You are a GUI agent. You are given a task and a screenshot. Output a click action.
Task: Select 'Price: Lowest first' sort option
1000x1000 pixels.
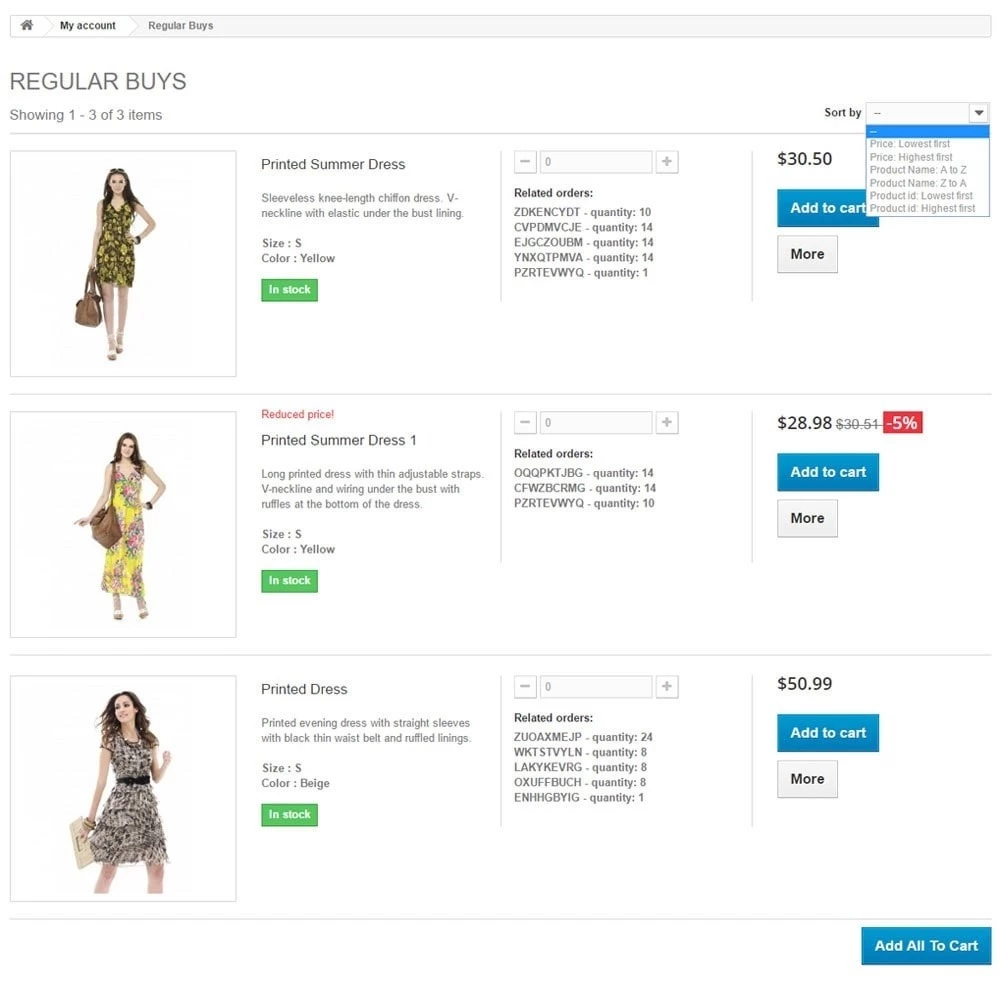[910, 144]
